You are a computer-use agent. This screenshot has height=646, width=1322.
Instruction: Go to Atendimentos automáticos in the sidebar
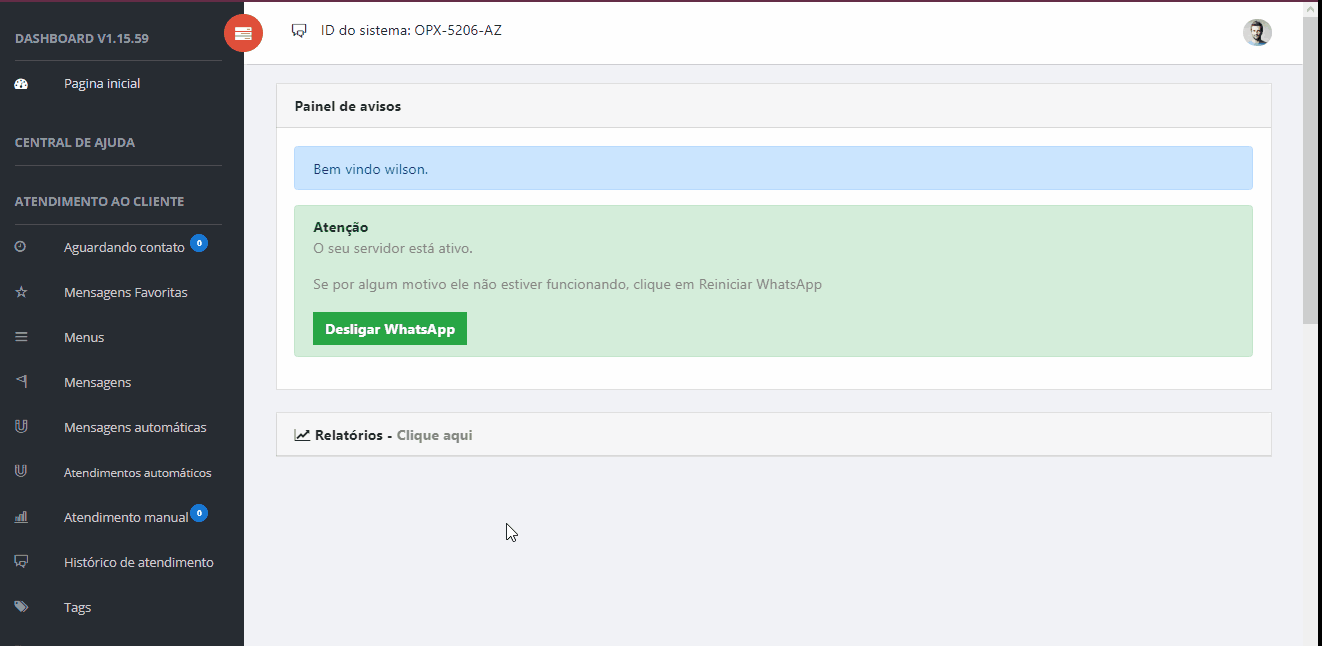[x=137, y=472]
